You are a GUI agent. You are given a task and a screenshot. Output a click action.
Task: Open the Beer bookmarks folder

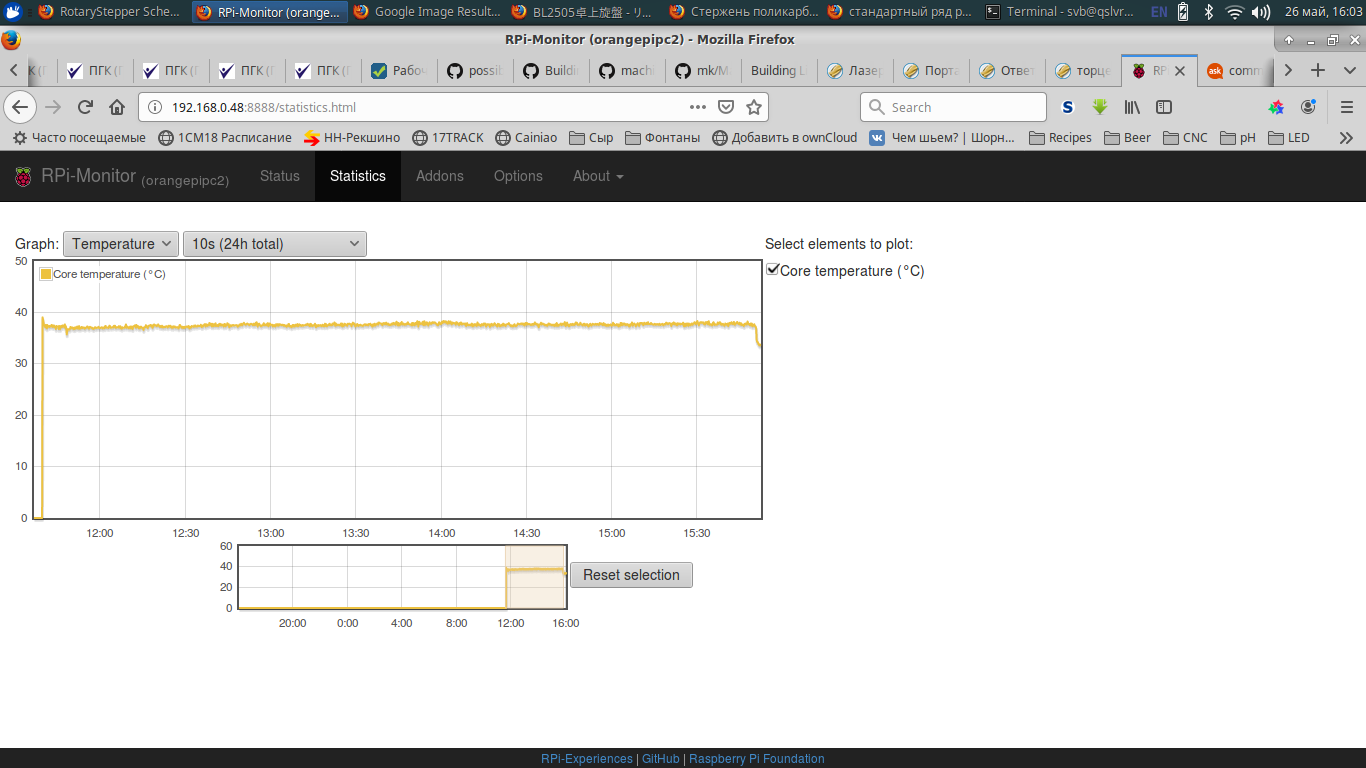point(1127,138)
